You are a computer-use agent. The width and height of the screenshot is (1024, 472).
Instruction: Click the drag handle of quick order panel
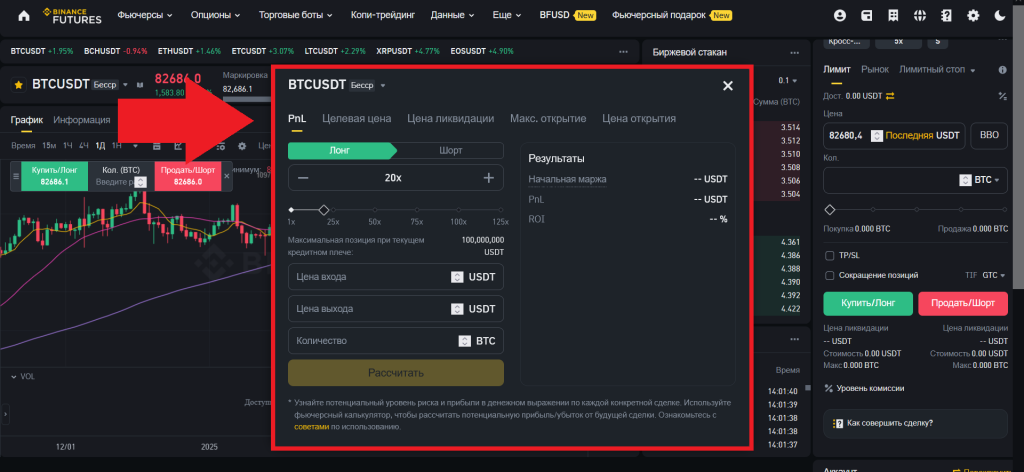coord(16,176)
